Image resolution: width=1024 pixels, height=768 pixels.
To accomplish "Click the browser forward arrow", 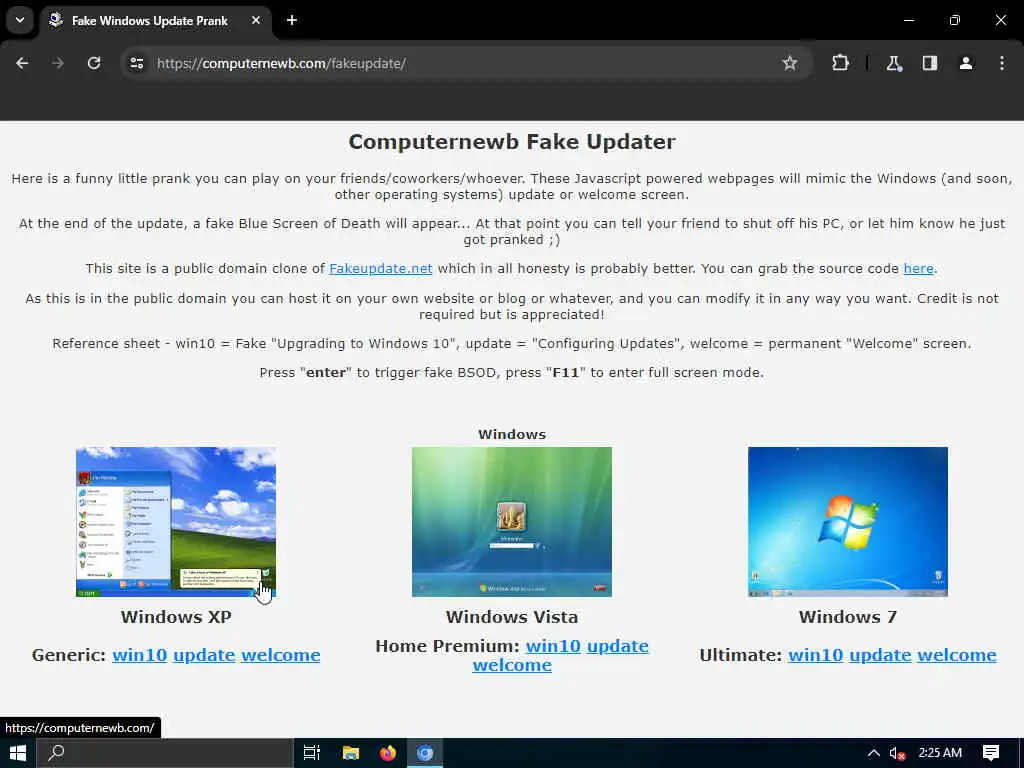I will tap(58, 63).
